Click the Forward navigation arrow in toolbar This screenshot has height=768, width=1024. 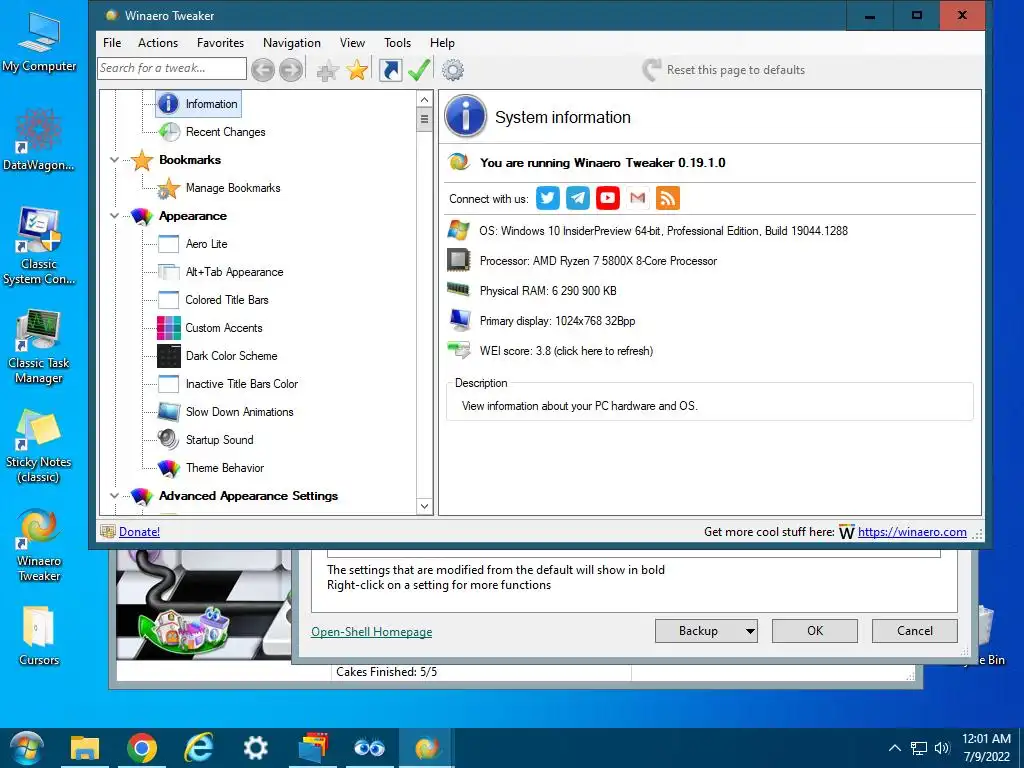point(291,70)
